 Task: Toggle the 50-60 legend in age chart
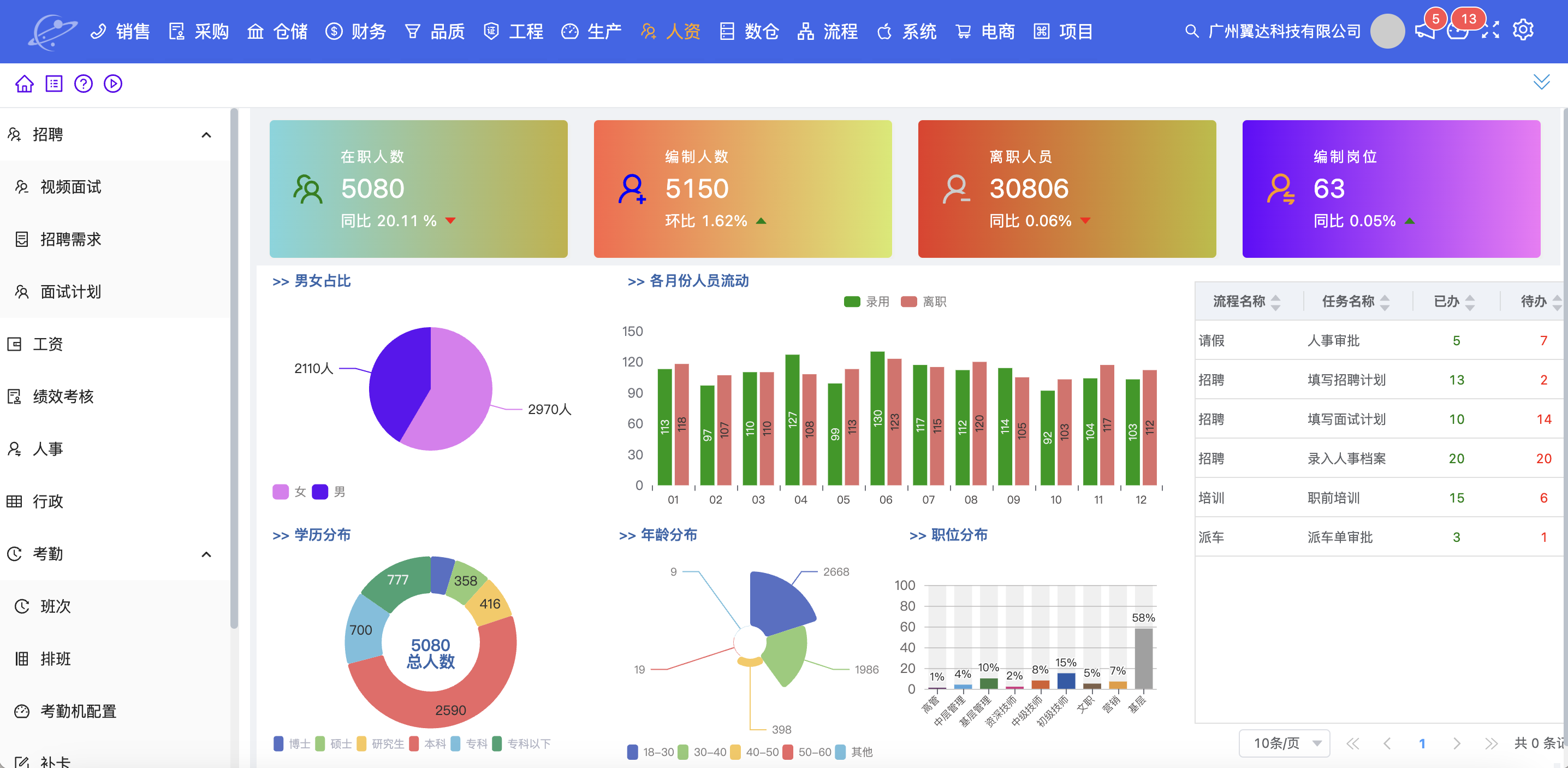806,752
